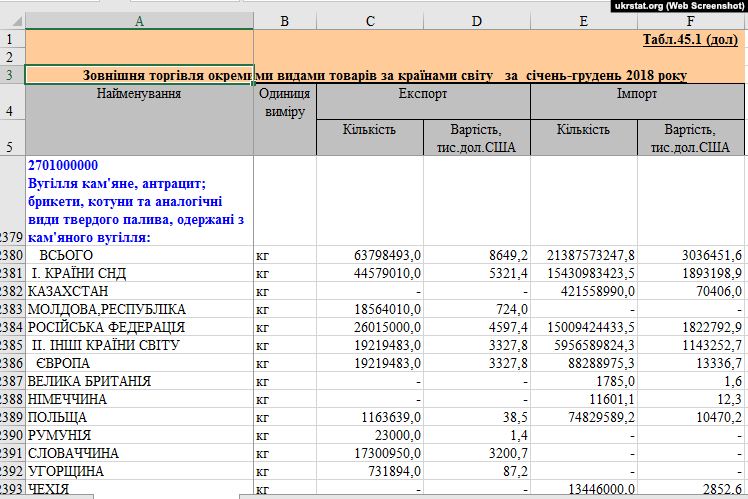This screenshot has width=748, height=499.
Task: Click the 1143252,7 cell
Action: (x=691, y=345)
